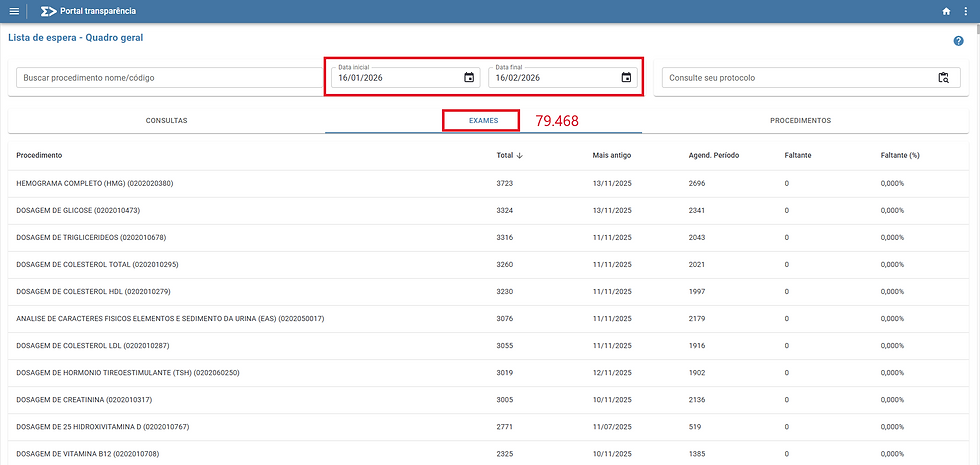Click the Data final date field
This screenshot has height=465, width=980.
[563, 78]
